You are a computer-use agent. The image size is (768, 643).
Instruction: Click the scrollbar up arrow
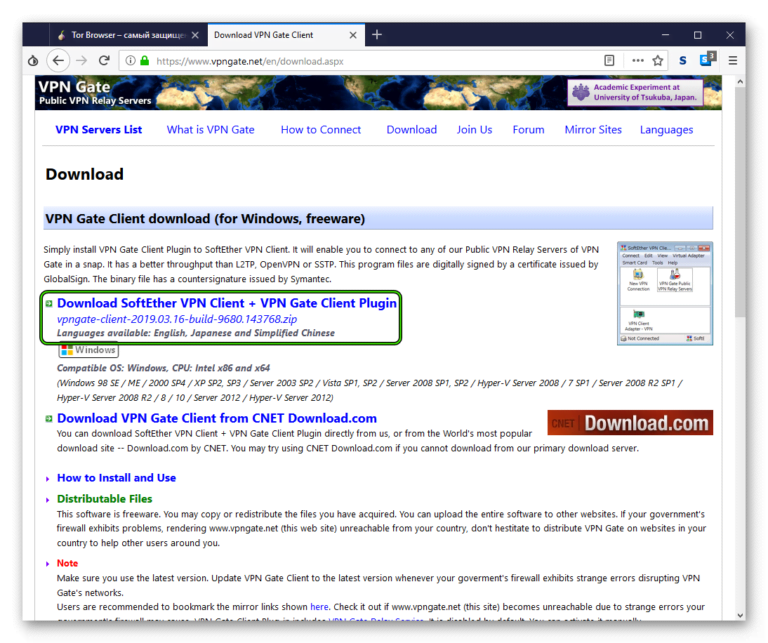pos(740,82)
